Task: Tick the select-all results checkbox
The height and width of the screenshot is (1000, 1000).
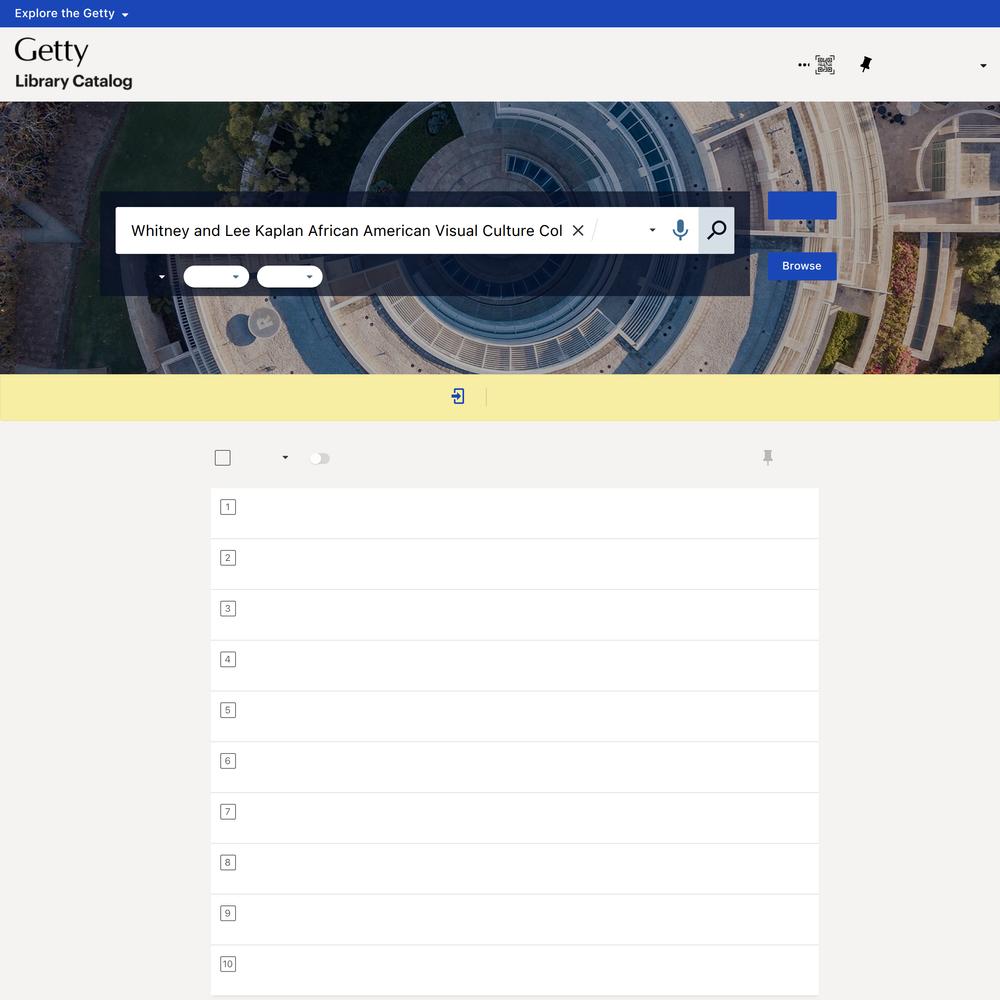Action: click(223, 458)
